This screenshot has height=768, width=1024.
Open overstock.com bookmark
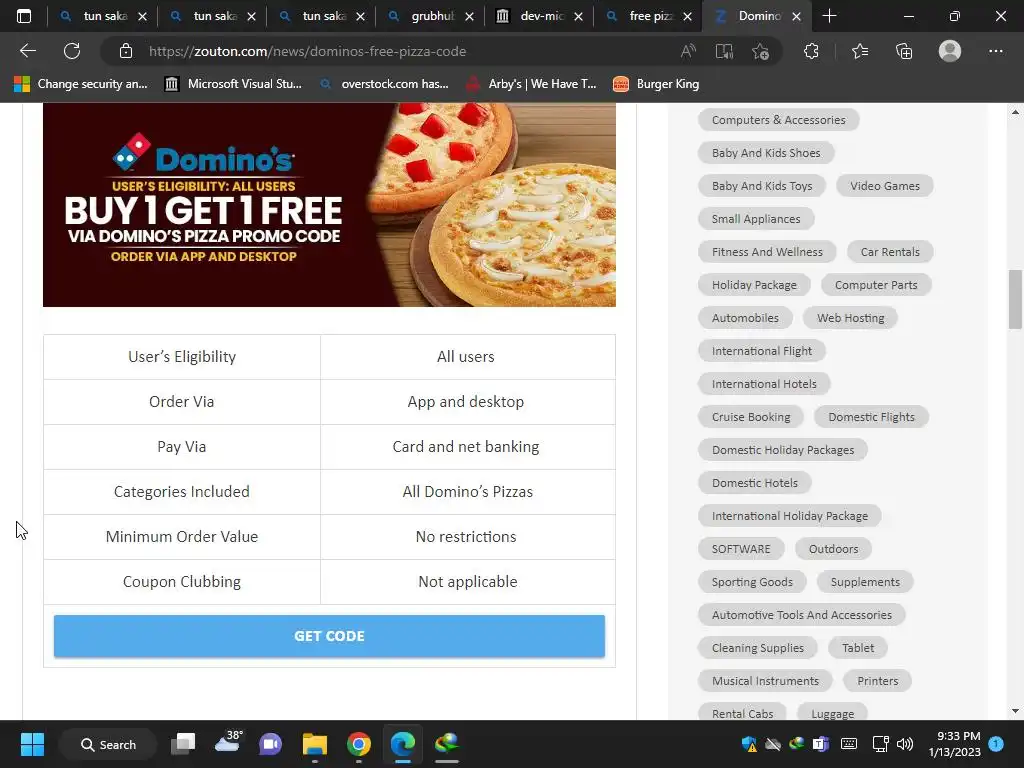[384, 84]
